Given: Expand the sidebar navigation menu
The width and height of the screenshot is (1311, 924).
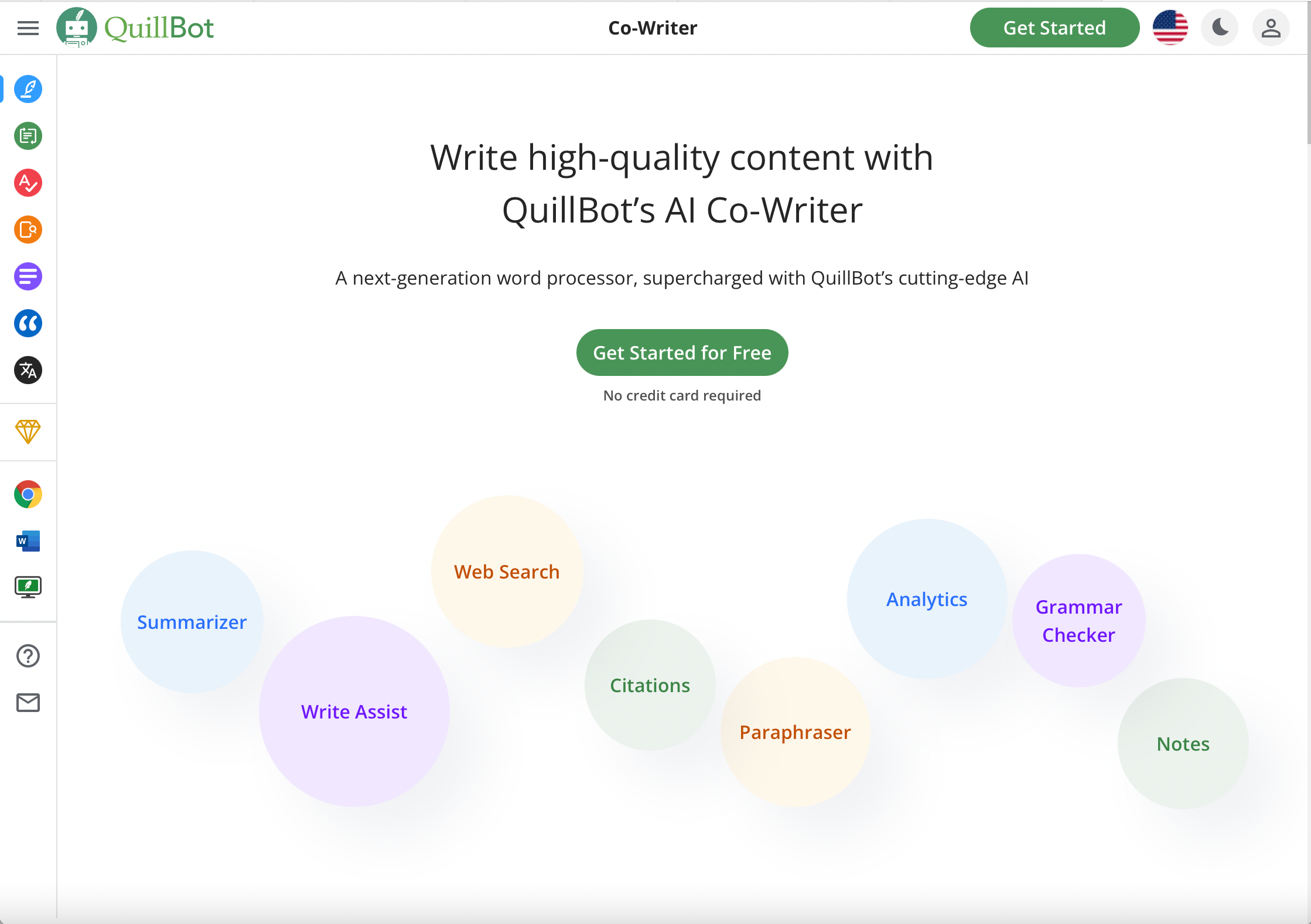Looking at the screenshot, I should (28, 27).
